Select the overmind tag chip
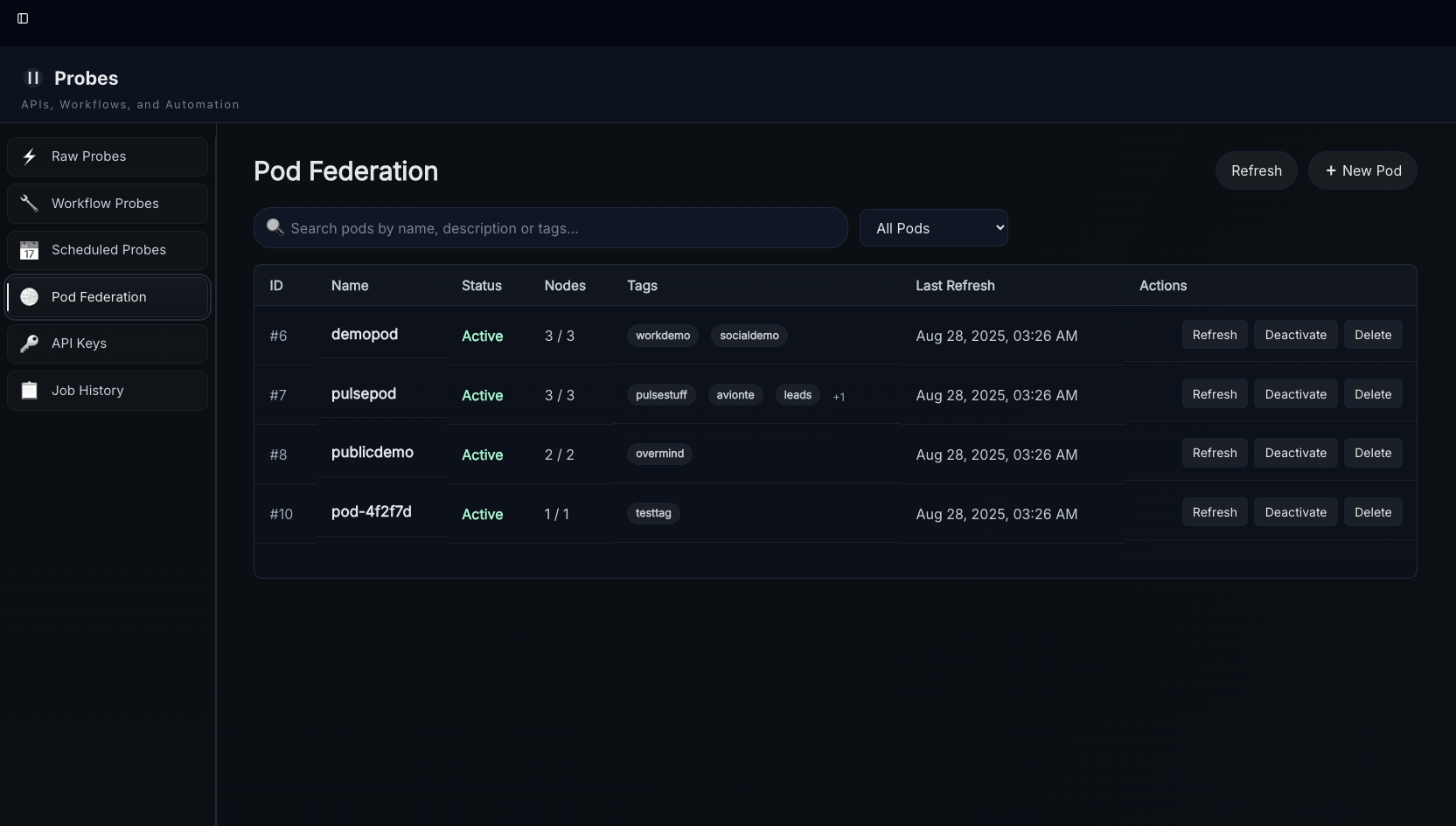The height and width of the screenshot is (826, 1456). coord(659,454)
